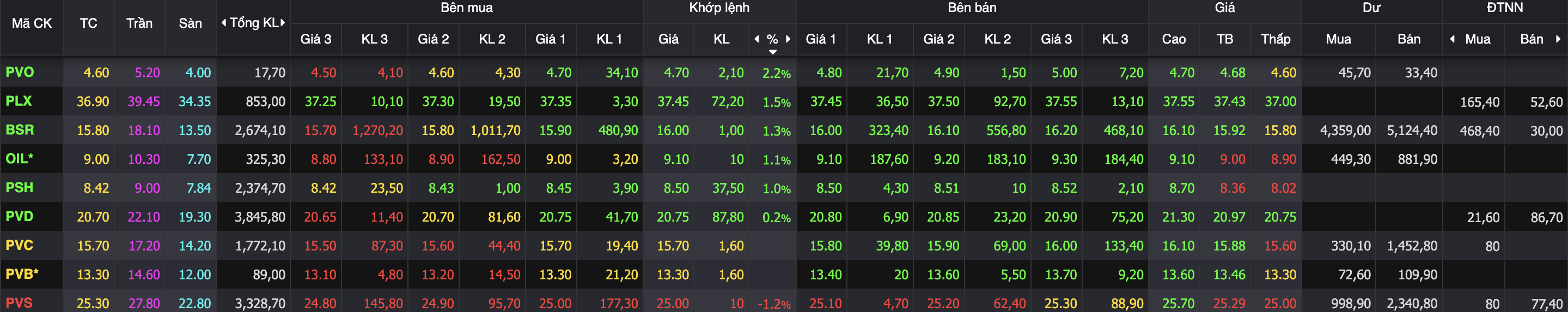Click right arrow after ĐTNN Bán header
The height and width of the screenshot is (312, 1568).
tap(1558, 39)
